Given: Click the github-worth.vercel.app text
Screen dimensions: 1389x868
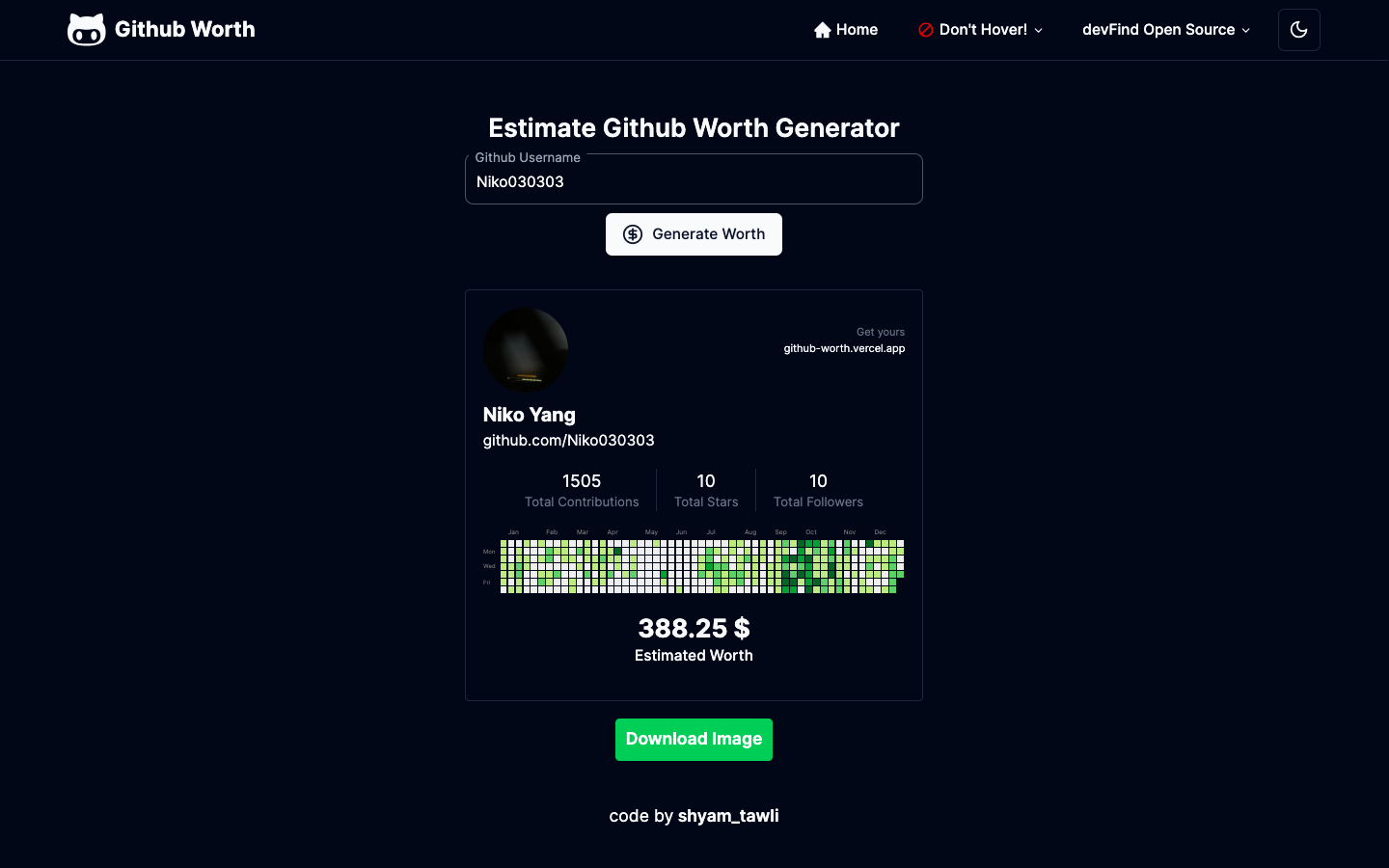Looking at the screenshot, I should click(x=844, y=348).
